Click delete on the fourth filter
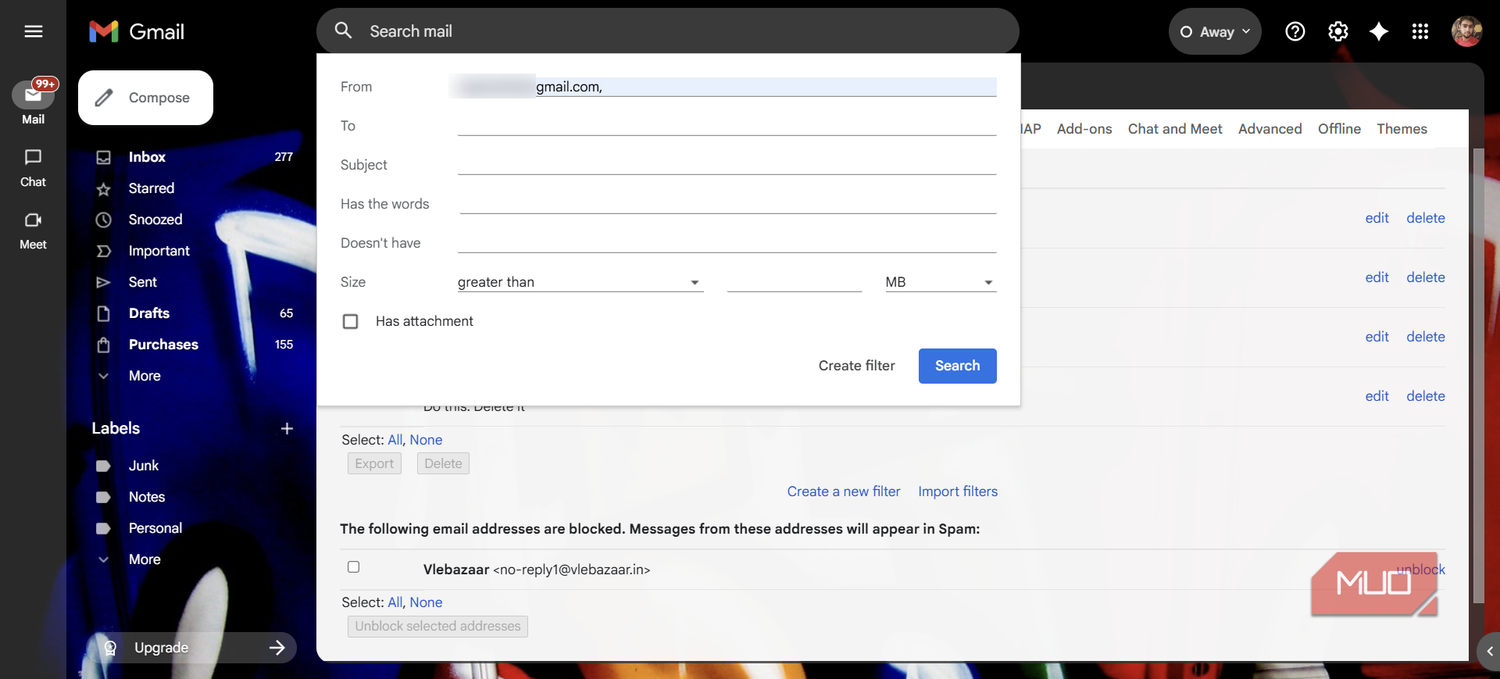The image size is (1500, 679). pyautogui.click(x=1425, y=396)
